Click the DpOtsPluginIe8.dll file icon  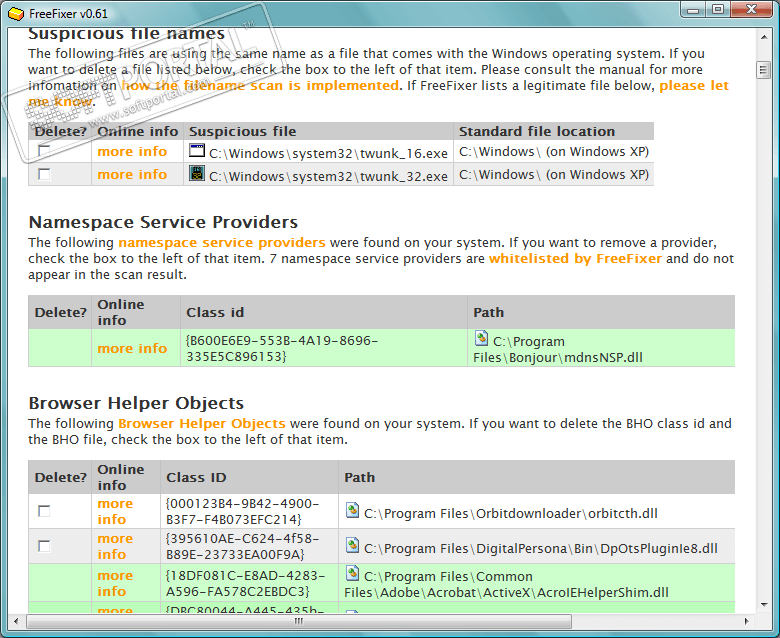point(352,545)
